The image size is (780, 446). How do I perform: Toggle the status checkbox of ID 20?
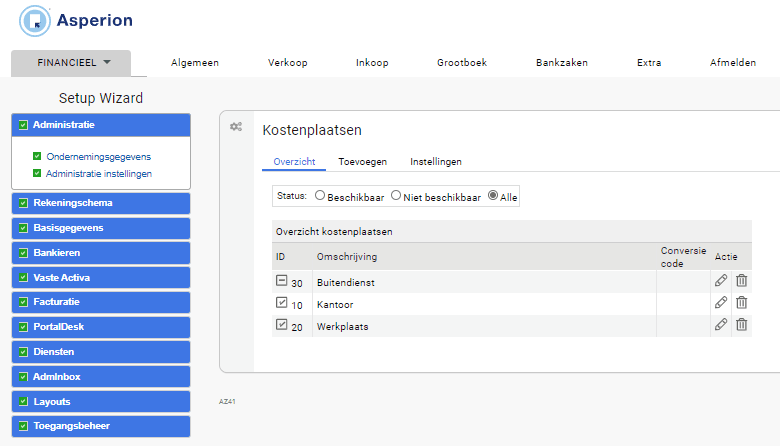click(282, 324)
